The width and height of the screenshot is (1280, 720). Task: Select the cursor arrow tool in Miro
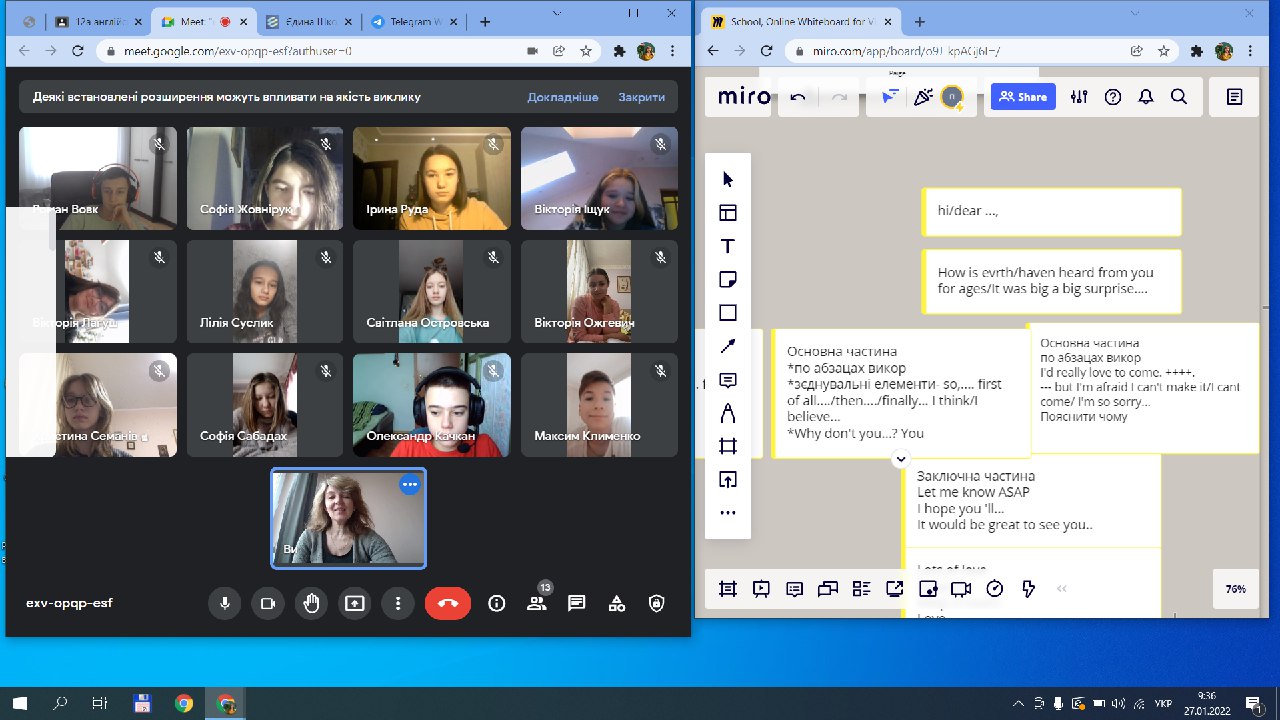(x=728, y=179)
